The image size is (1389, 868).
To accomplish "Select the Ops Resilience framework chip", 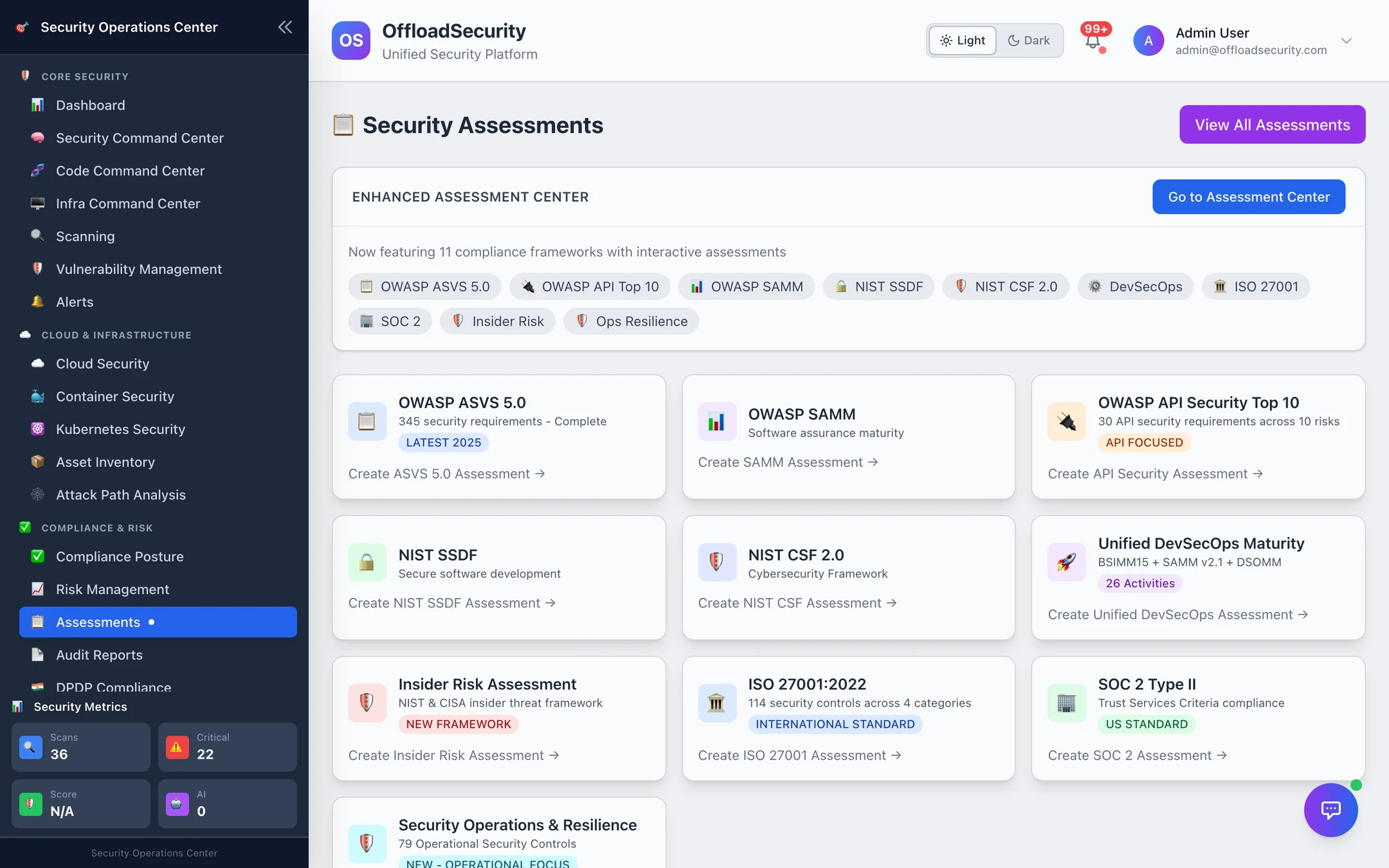I will (x=631, y=321).
